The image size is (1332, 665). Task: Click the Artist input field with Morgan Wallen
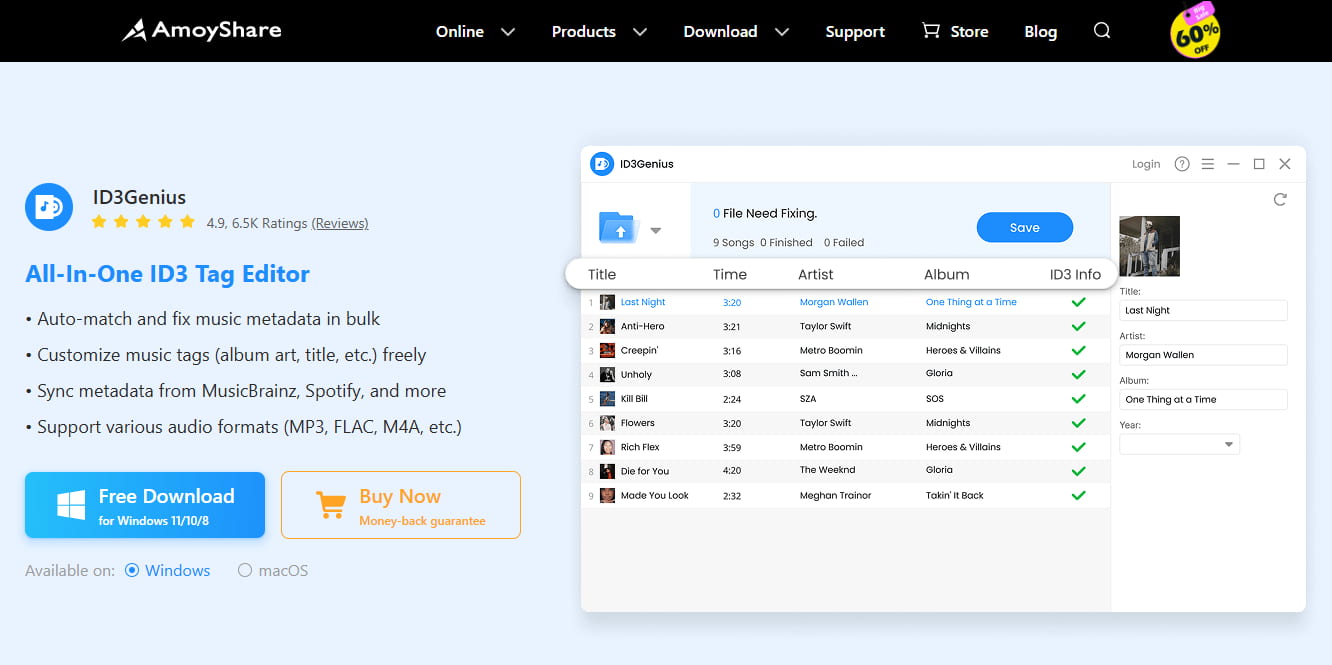coord(1203,355)
